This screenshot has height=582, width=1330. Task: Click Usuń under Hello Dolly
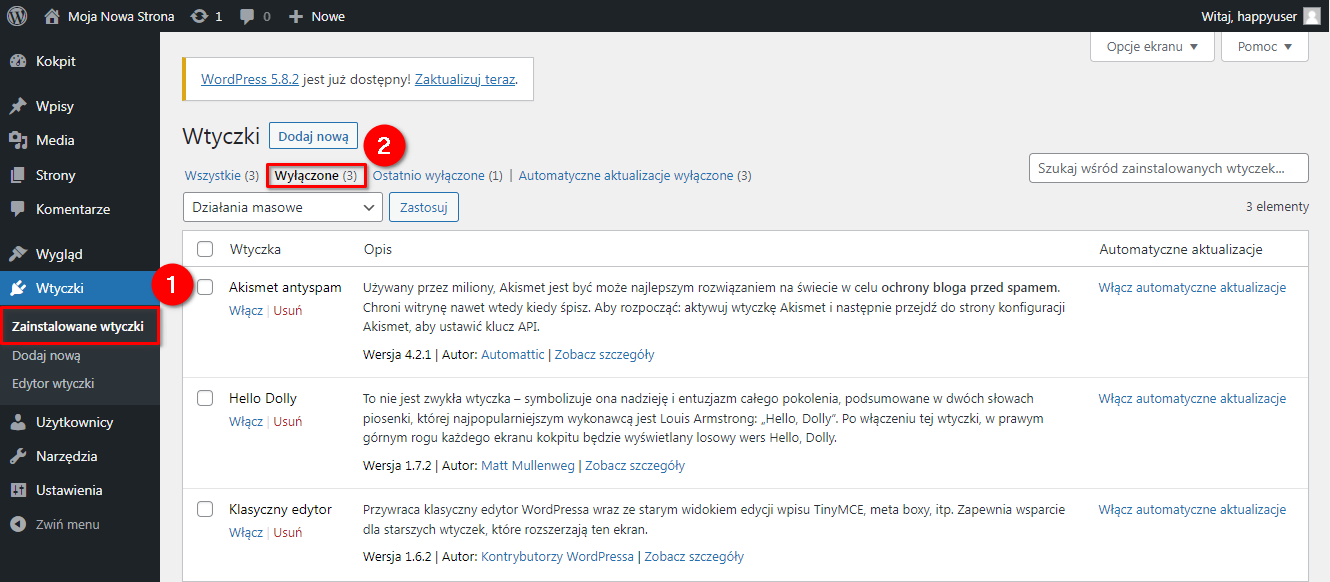pyautogui.click(x=288, y=421)
